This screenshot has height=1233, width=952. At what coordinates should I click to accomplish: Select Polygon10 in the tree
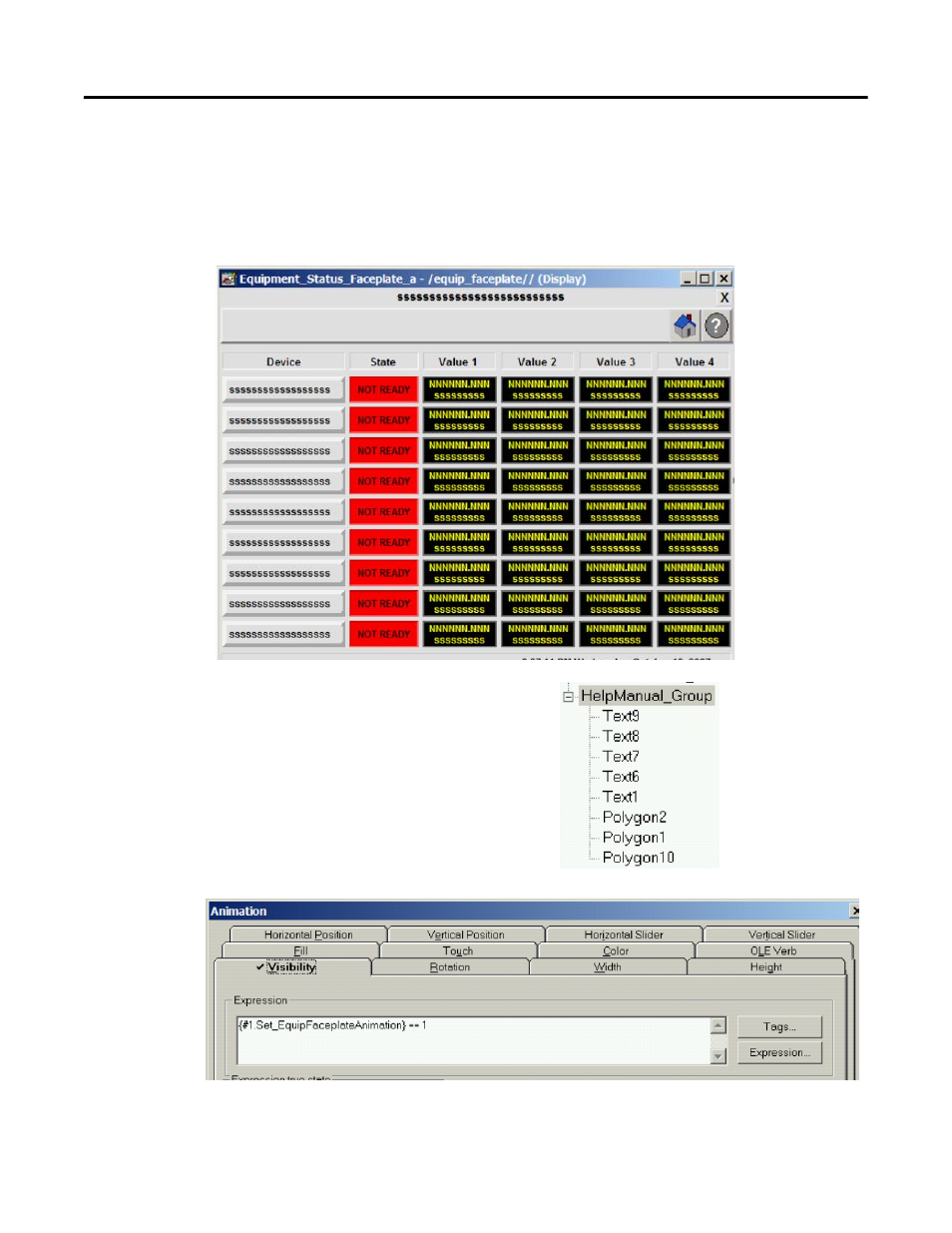[639, 858]
